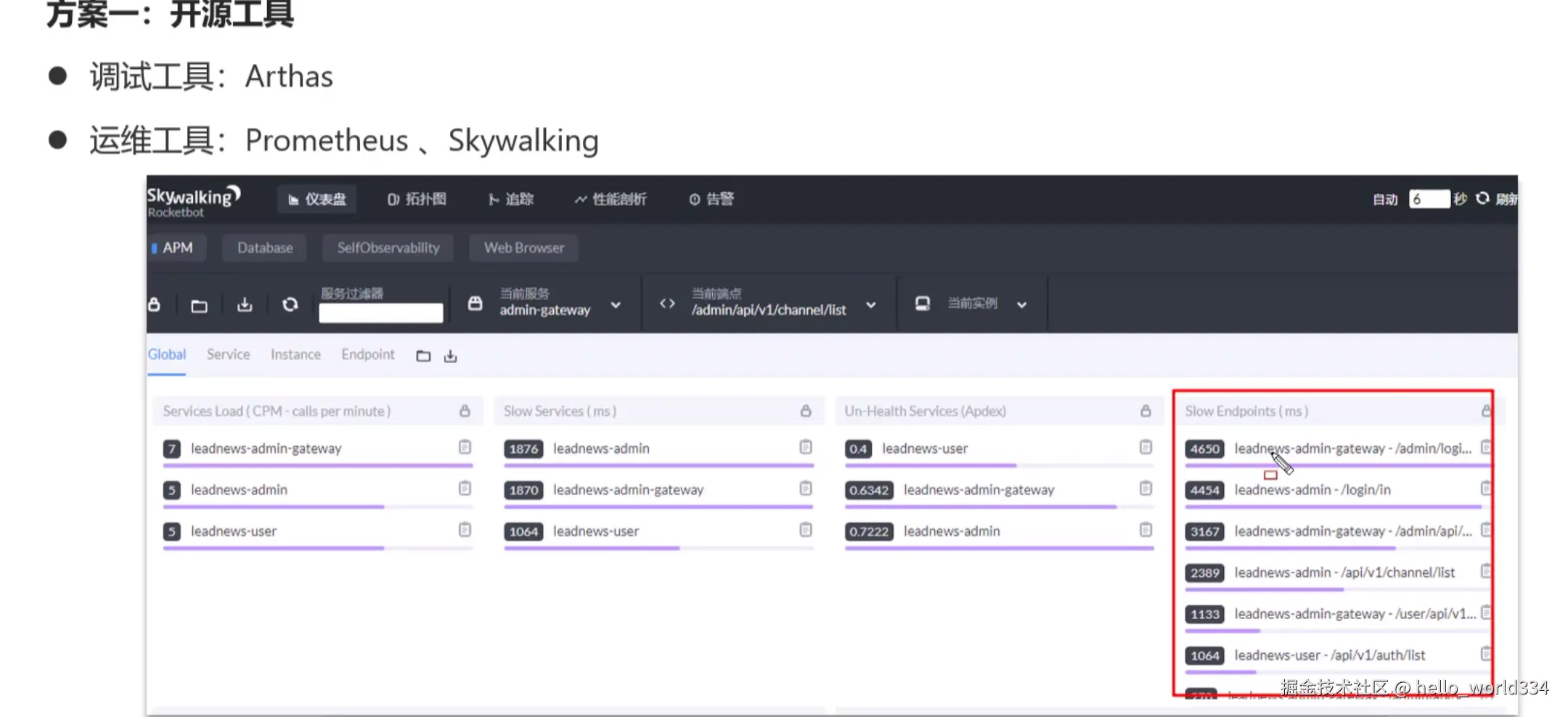Image resolution: width=1568 pixels, height=717 pixels.
Task: Copy the leadnews-user - /api/v1/auth/list endpoint
Action: point(1486,654)
